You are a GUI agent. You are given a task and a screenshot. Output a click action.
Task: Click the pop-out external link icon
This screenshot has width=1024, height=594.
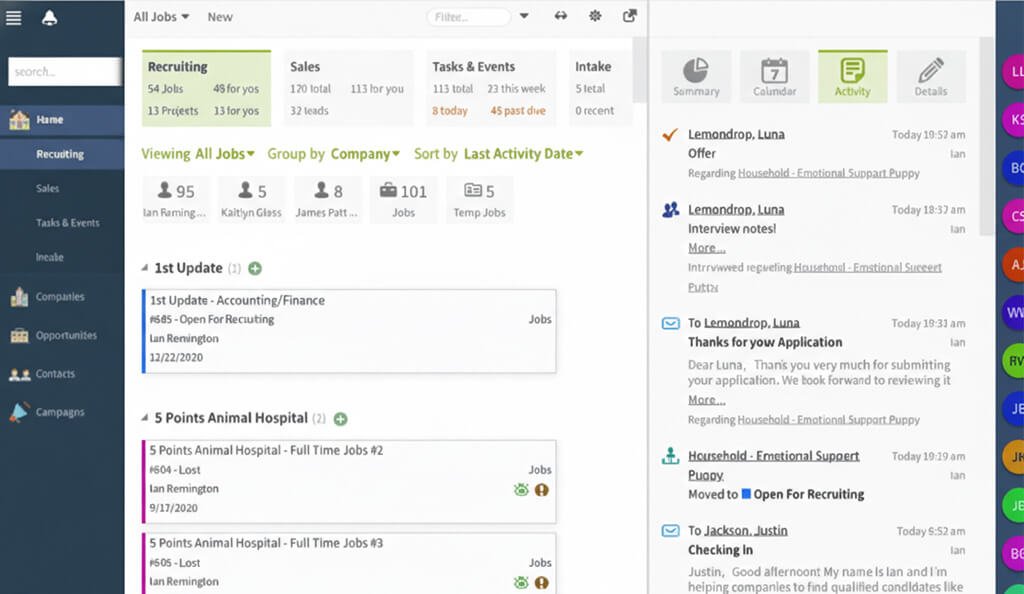[628, 17]
